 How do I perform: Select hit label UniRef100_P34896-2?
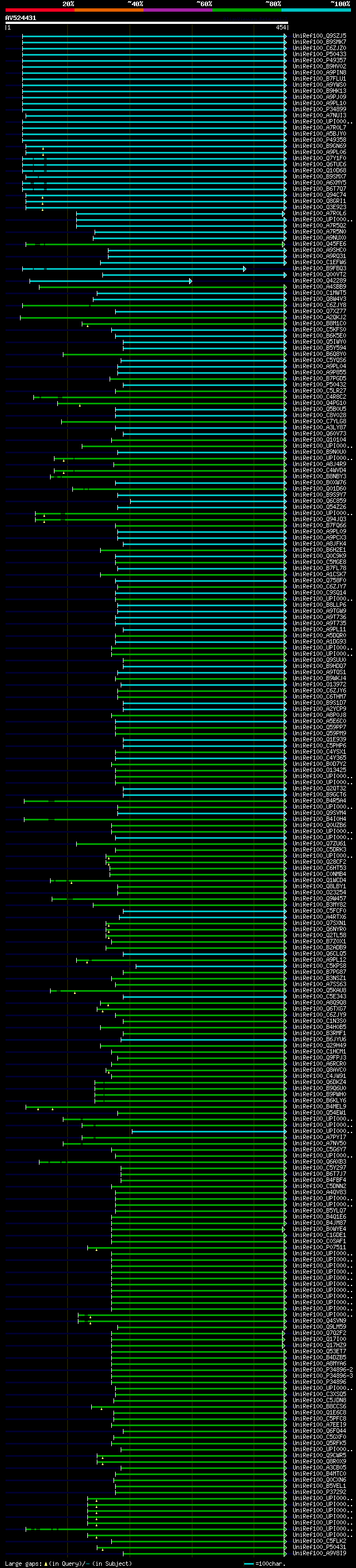tap(323, 1370)
